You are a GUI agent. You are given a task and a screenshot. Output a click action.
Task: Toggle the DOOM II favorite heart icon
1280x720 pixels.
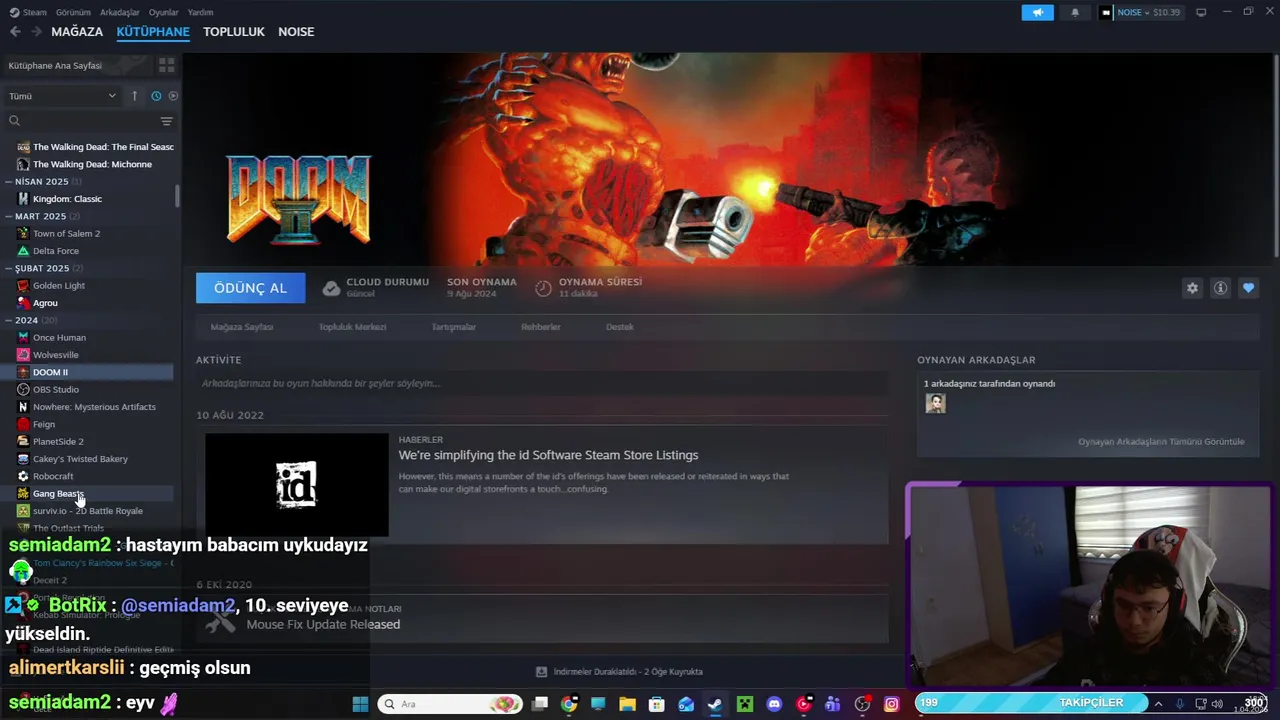1248,288
